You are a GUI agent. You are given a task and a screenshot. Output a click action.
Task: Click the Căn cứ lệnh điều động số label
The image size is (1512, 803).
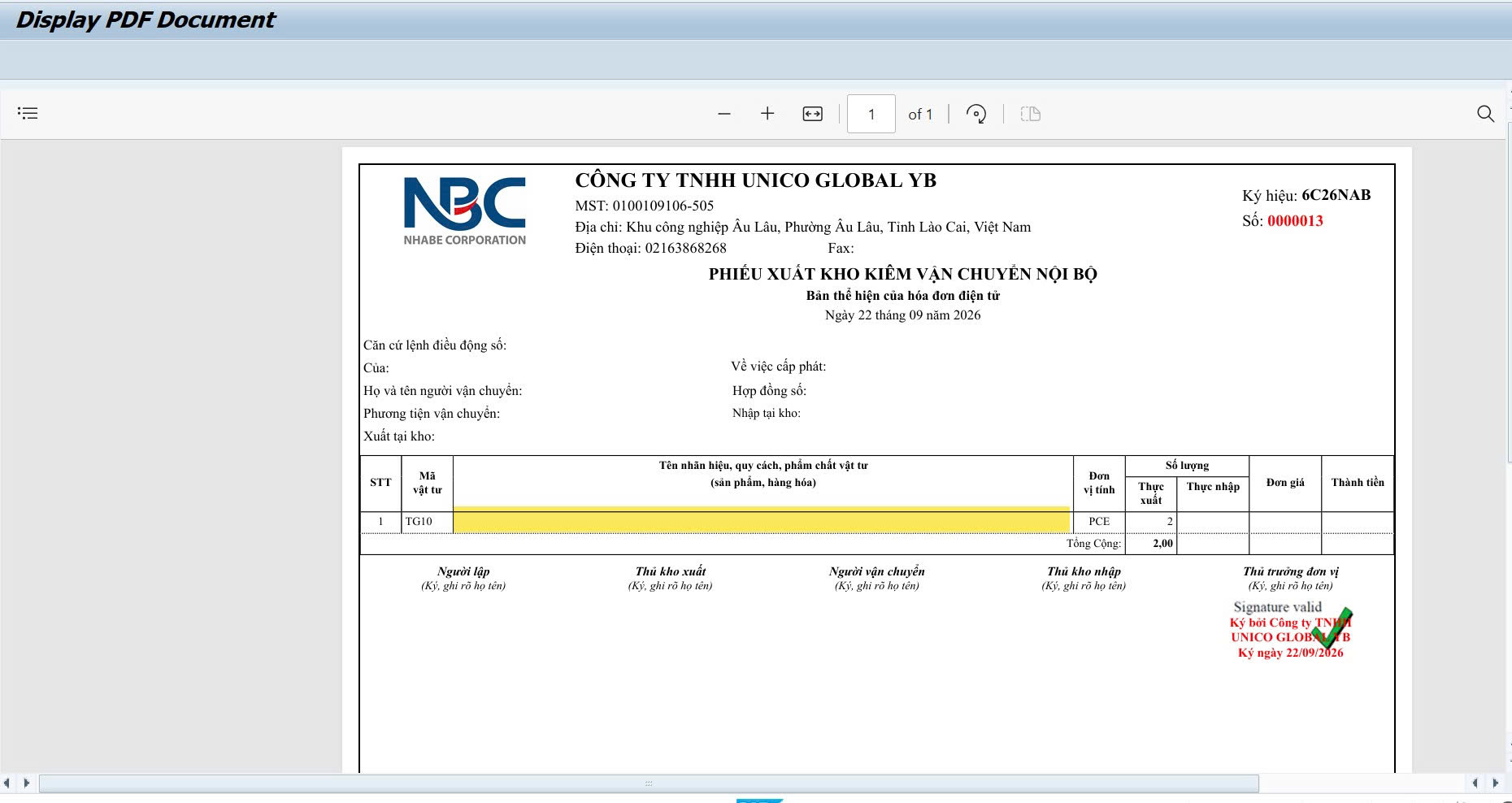coord(435,345)
